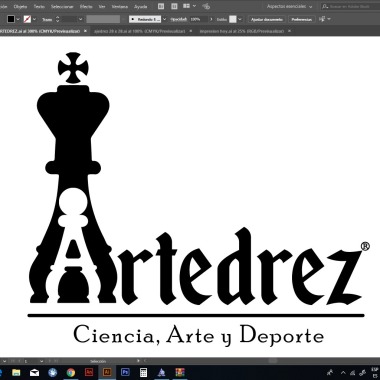Open Adobe Illustrator from the taskbar

[107, 372]
